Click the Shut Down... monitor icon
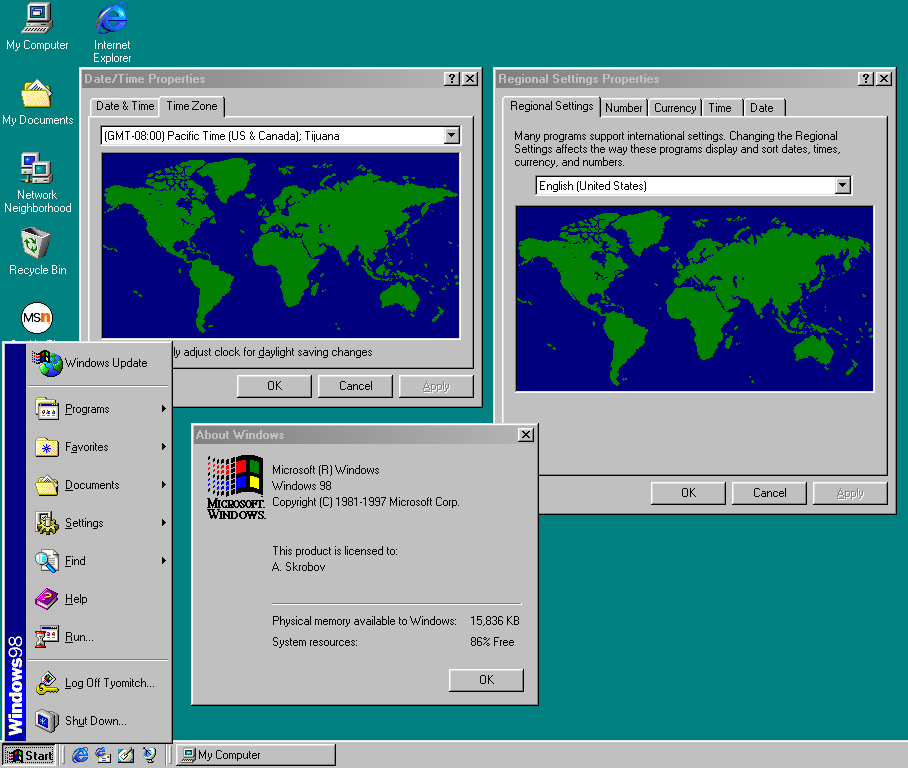Image resolution: width=908 pixels, height=768 pixels. tap(46, 721)
